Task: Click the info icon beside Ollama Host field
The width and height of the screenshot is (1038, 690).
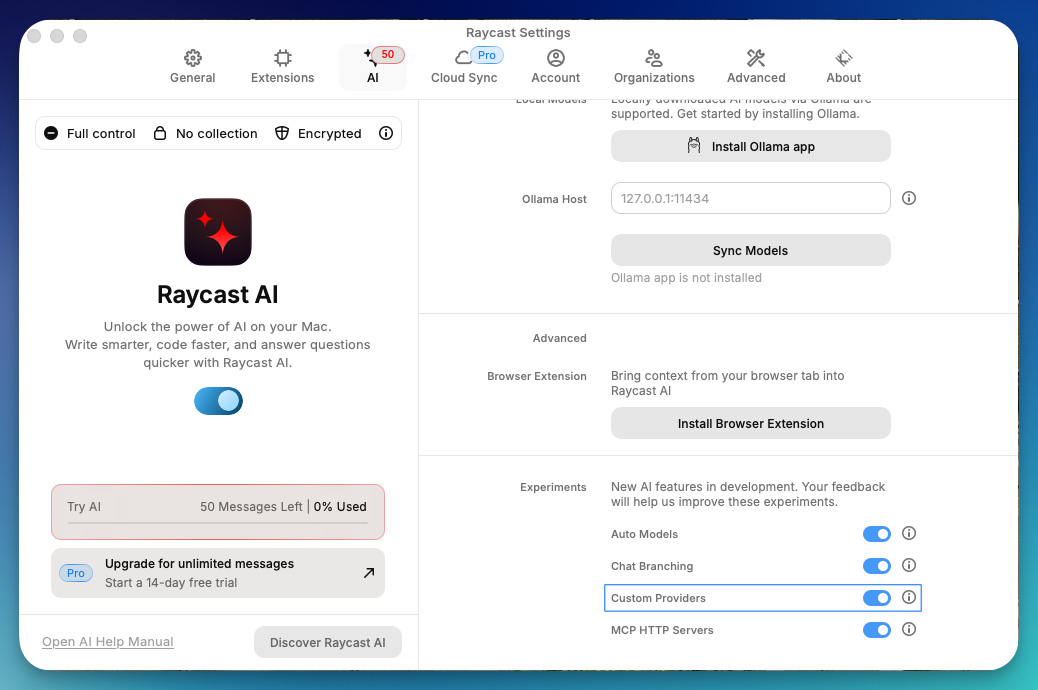Action: [x=909, y=198]
